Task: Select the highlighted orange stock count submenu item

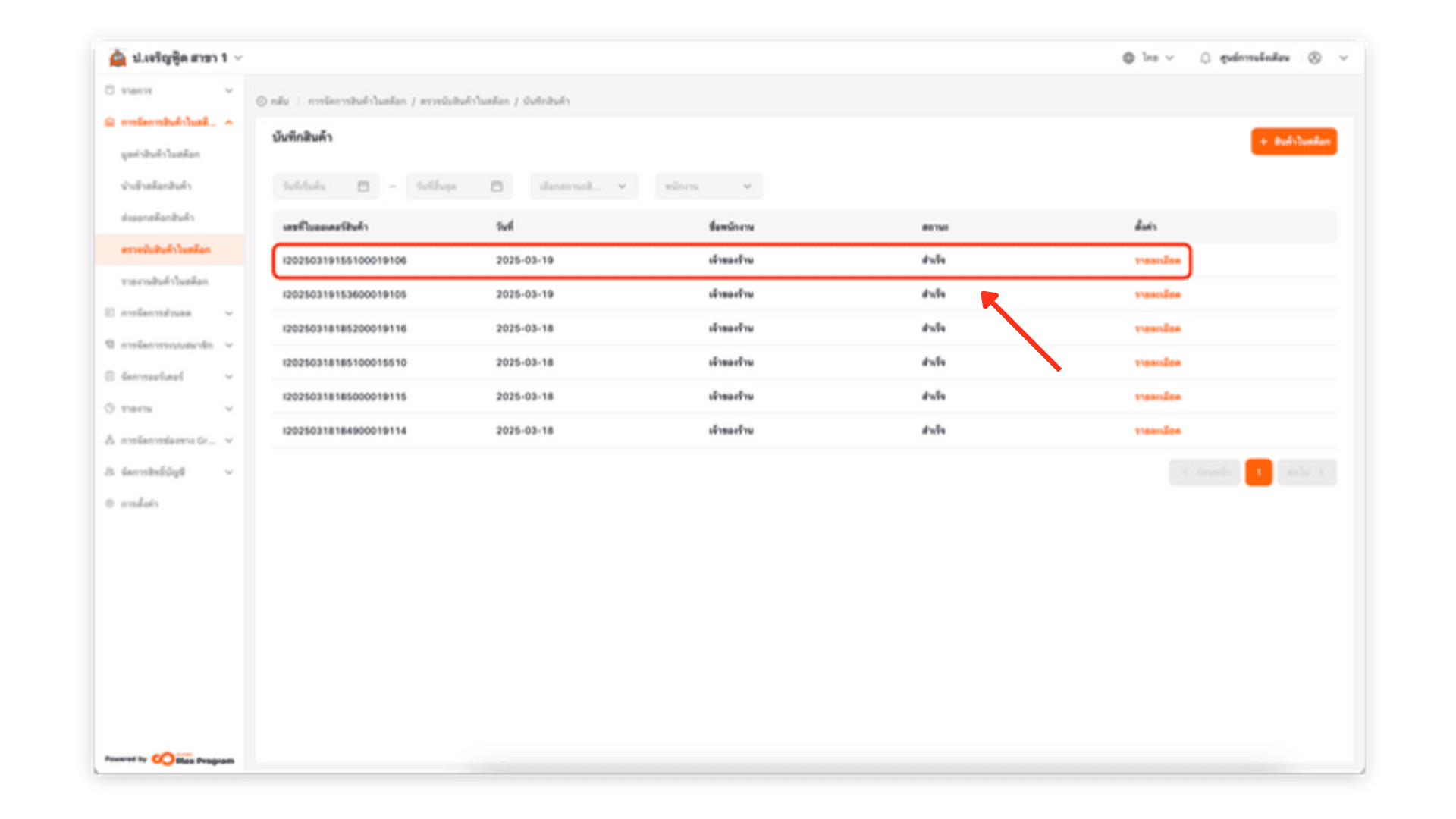Action: click(165, 249)
